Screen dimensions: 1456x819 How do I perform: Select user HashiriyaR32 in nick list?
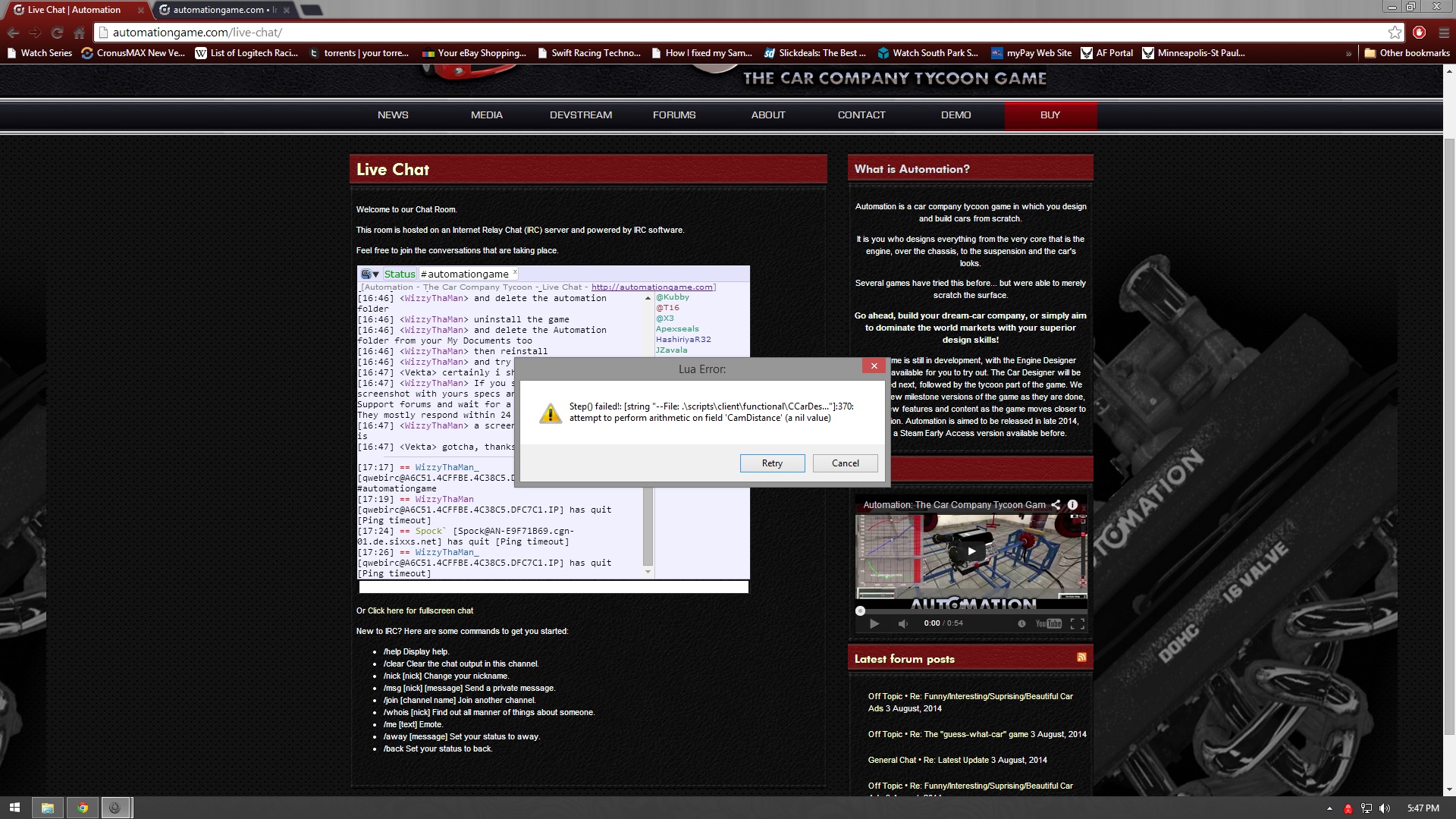coord(683,340)
